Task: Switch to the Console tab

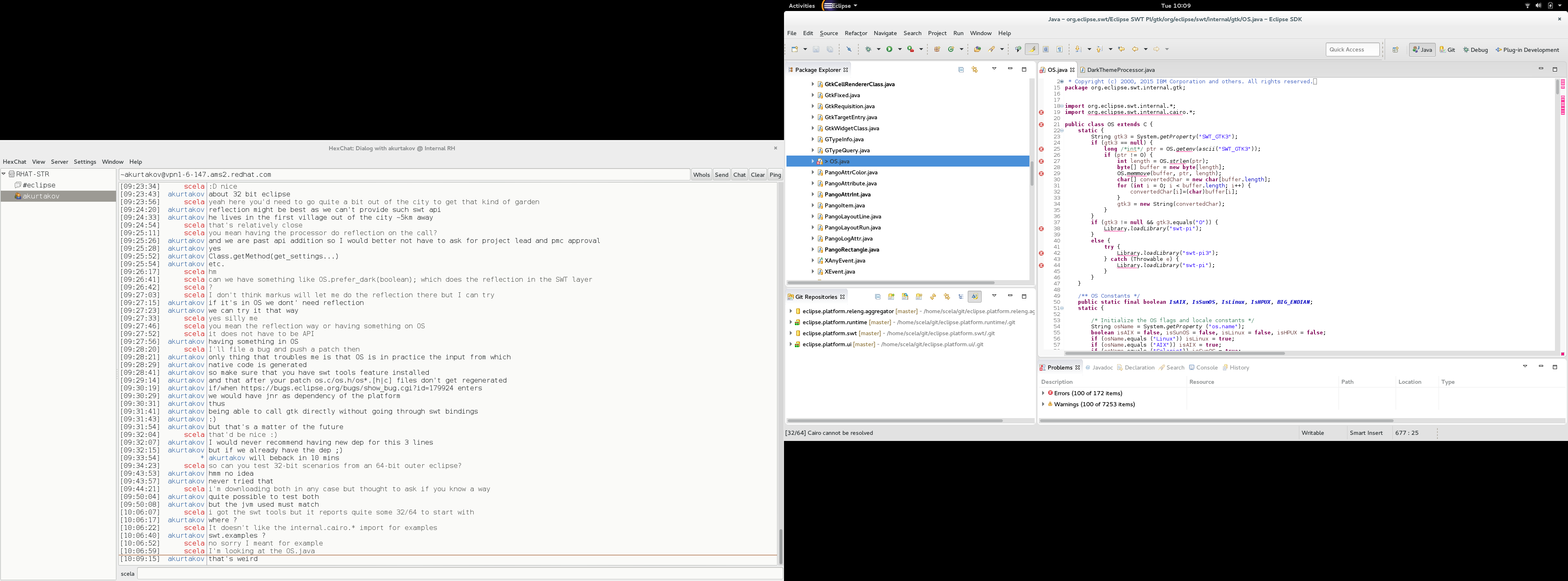Action: tap(1203, 367)
